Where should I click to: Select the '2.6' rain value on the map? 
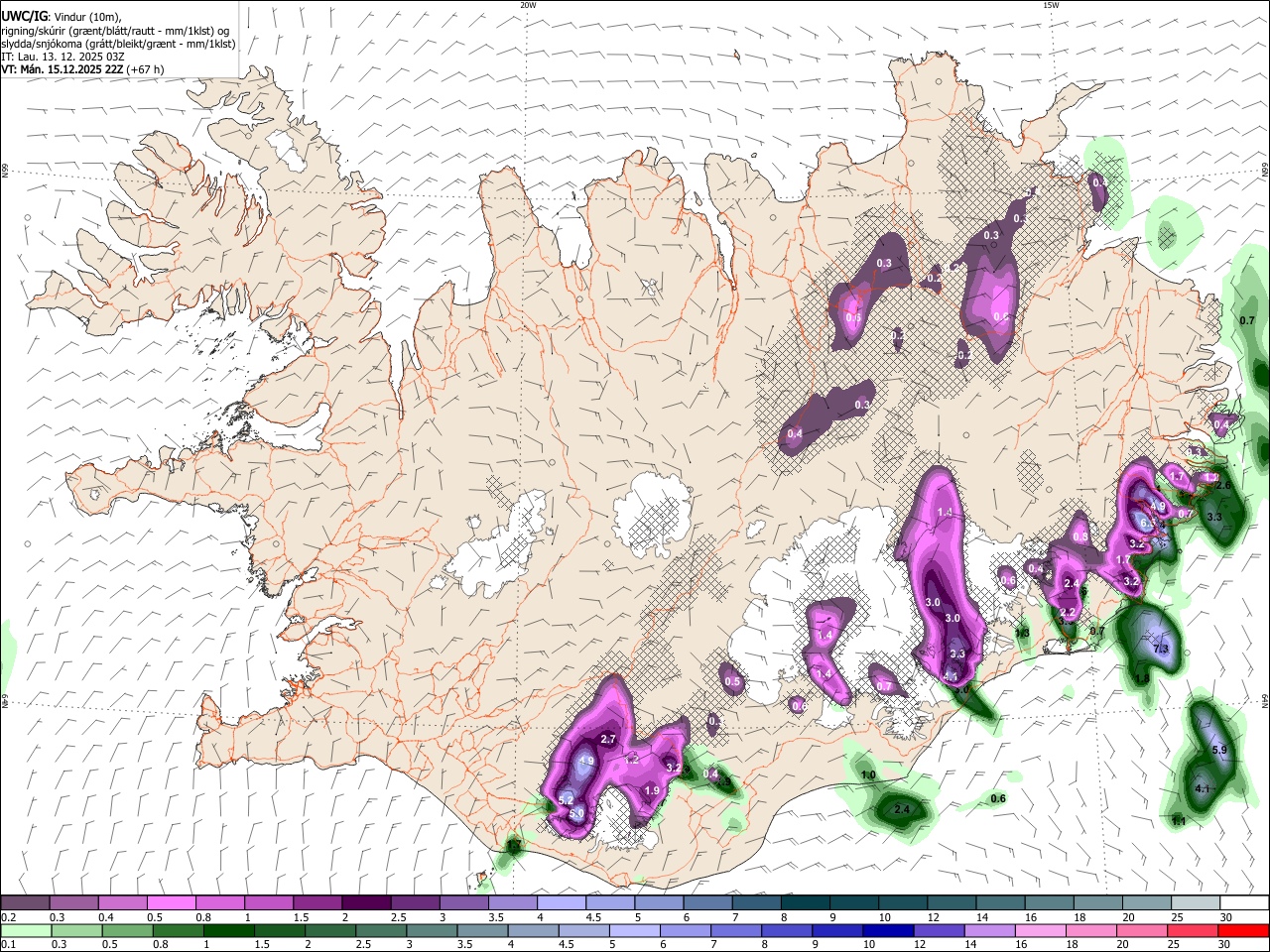tap(1223, 485)
